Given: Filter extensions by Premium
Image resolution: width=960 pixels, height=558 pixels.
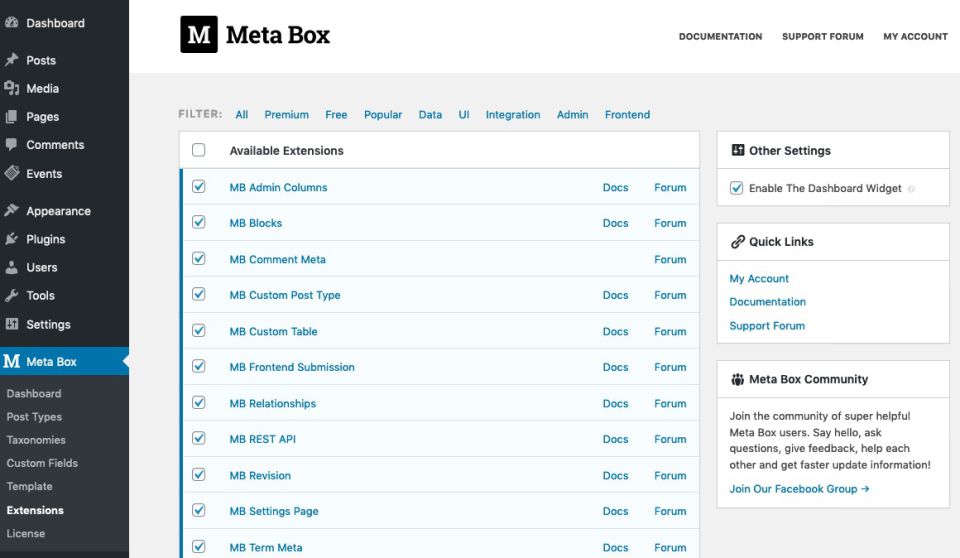Looking at the screenshot, I should pyautogui.click(x=286, y=115).
